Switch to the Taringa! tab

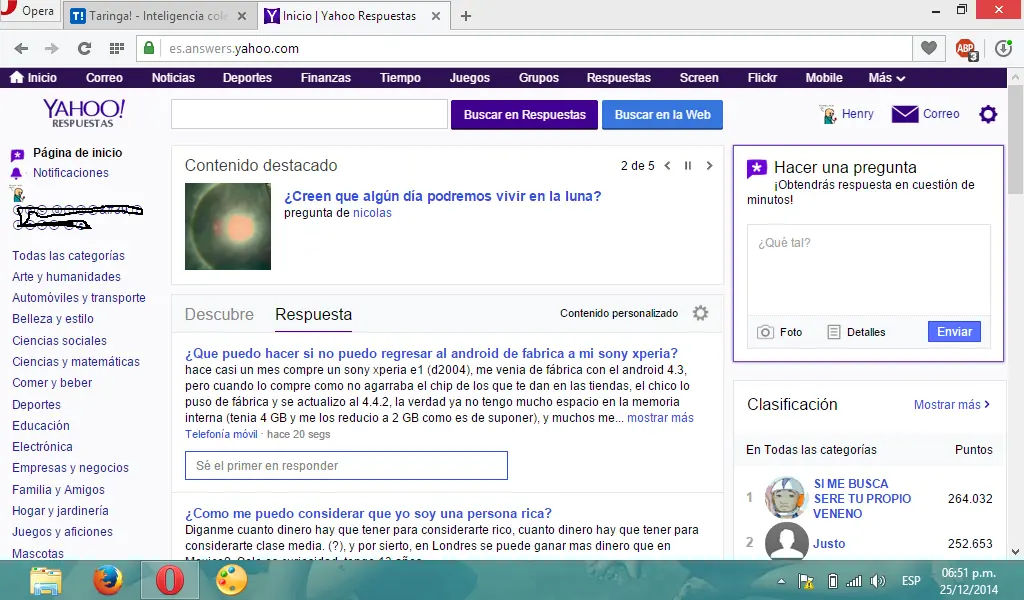[x=159, y=16]
